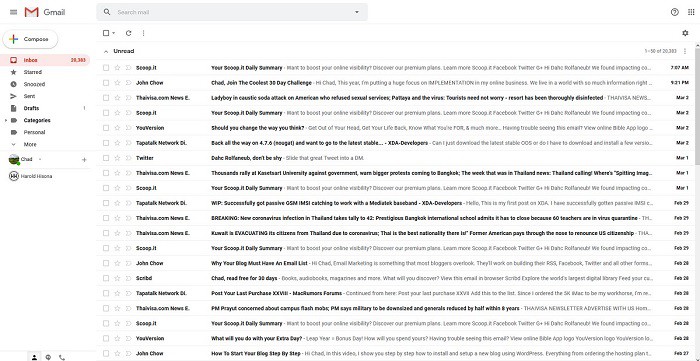700x361 pixels.
Task: Check the John Chow 30 Day Challenge email
Action: coord(106,83)
